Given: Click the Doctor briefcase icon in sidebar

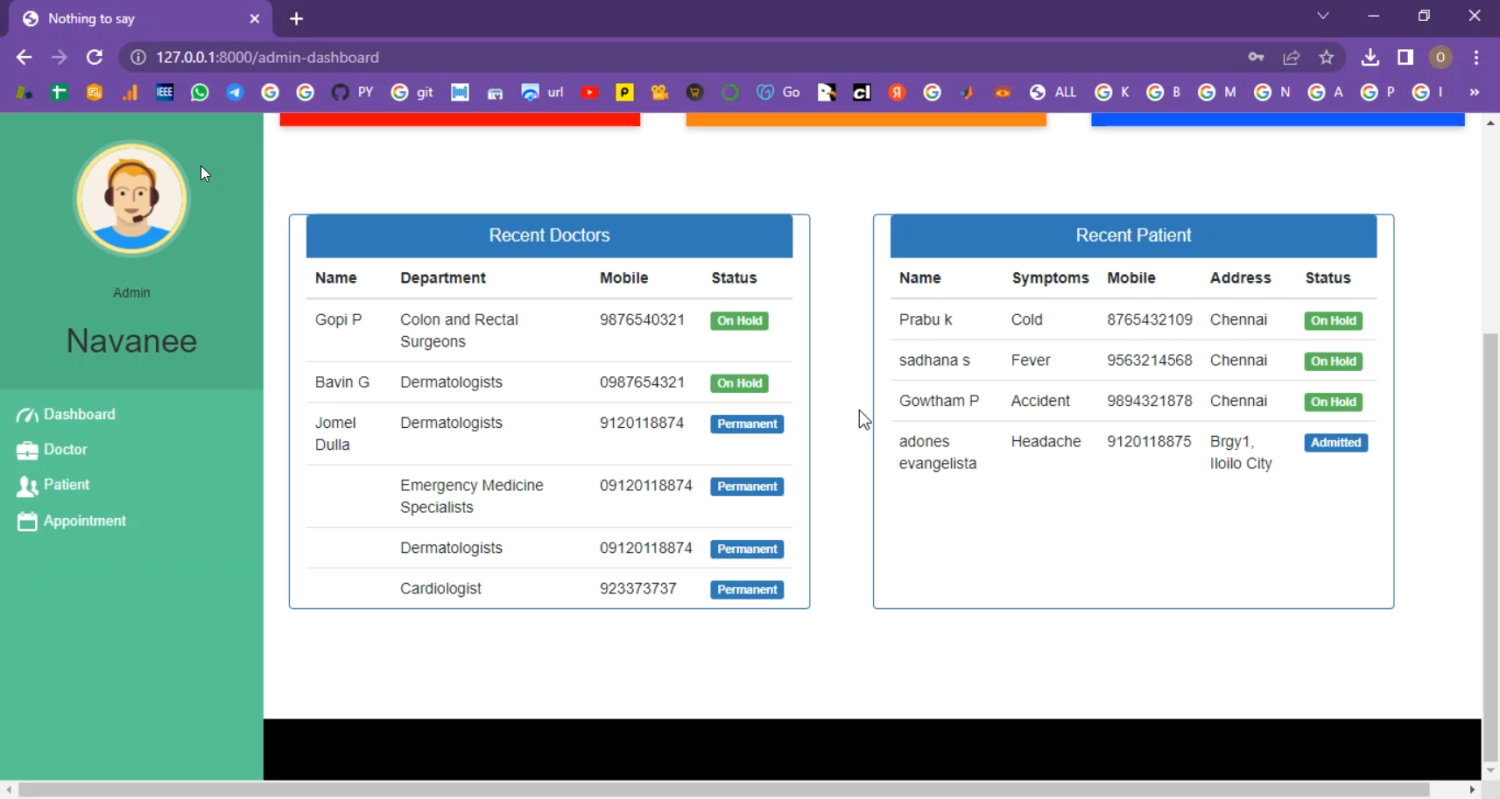Looking at the screenshot, I should [27, 451].
